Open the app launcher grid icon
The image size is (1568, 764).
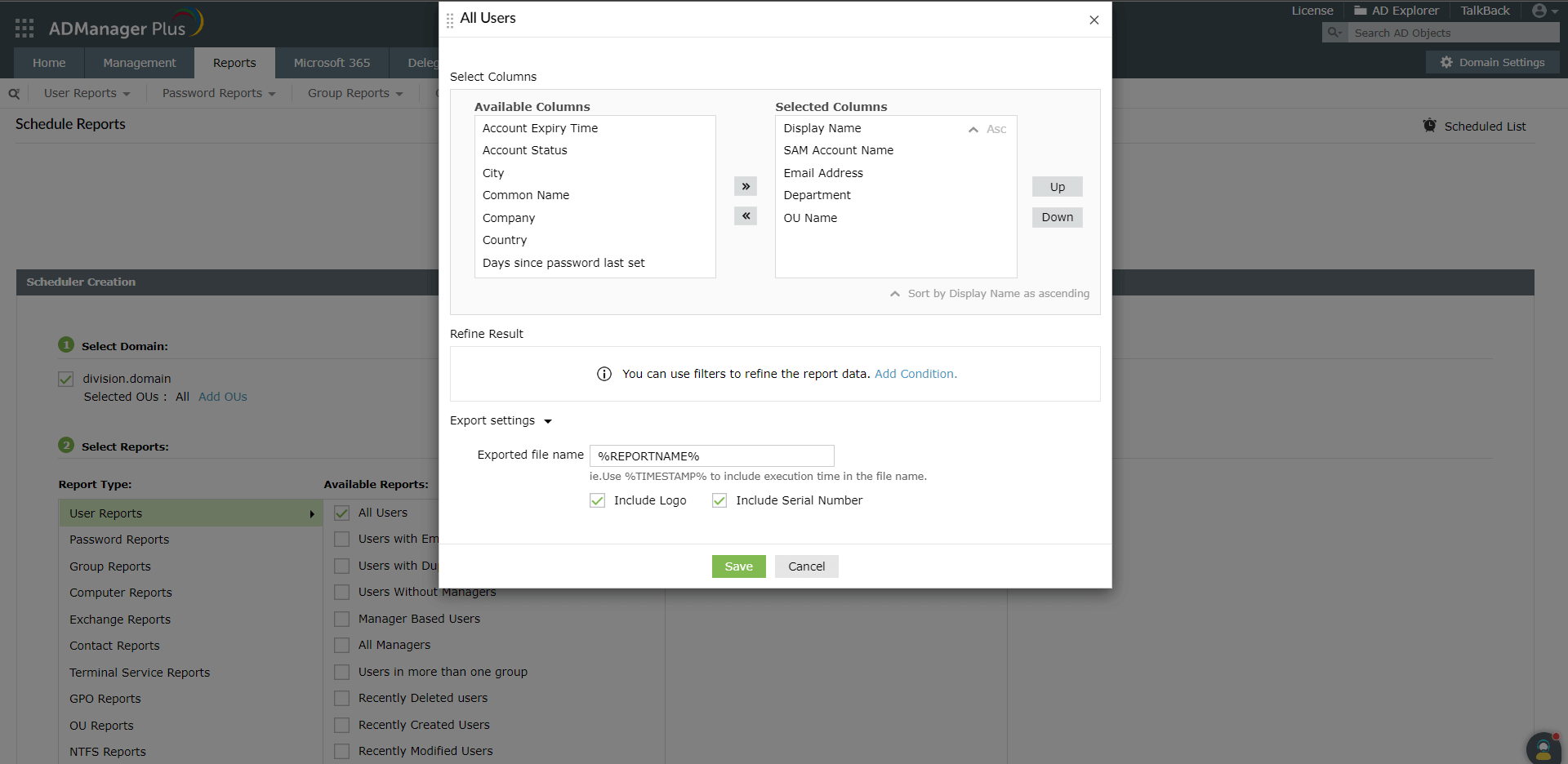24,29
